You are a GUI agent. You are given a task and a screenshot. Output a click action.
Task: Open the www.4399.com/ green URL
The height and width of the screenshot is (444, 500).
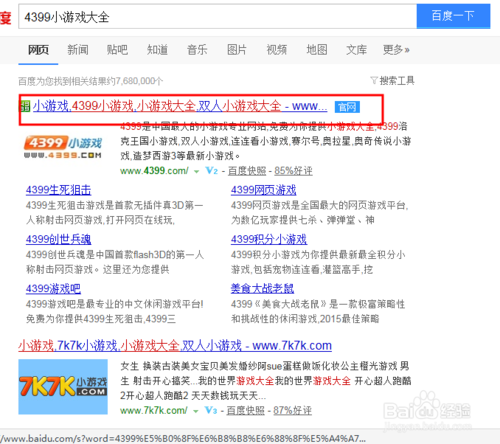click(x=154, y=171)
